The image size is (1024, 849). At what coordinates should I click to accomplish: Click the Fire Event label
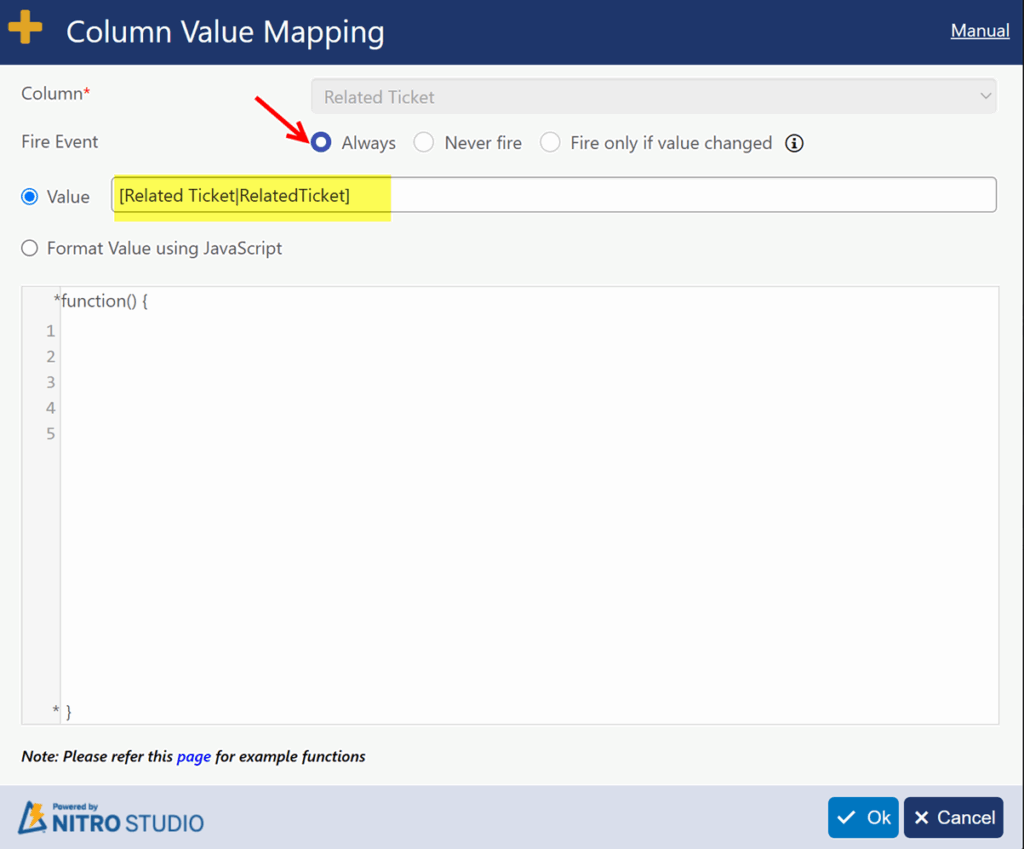point(59,142)
